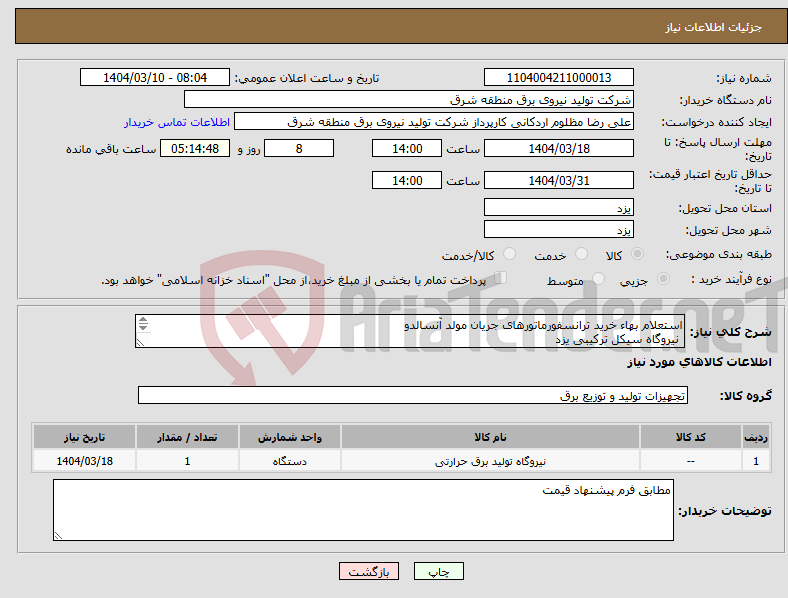Click the بازگشت back button

369,571
